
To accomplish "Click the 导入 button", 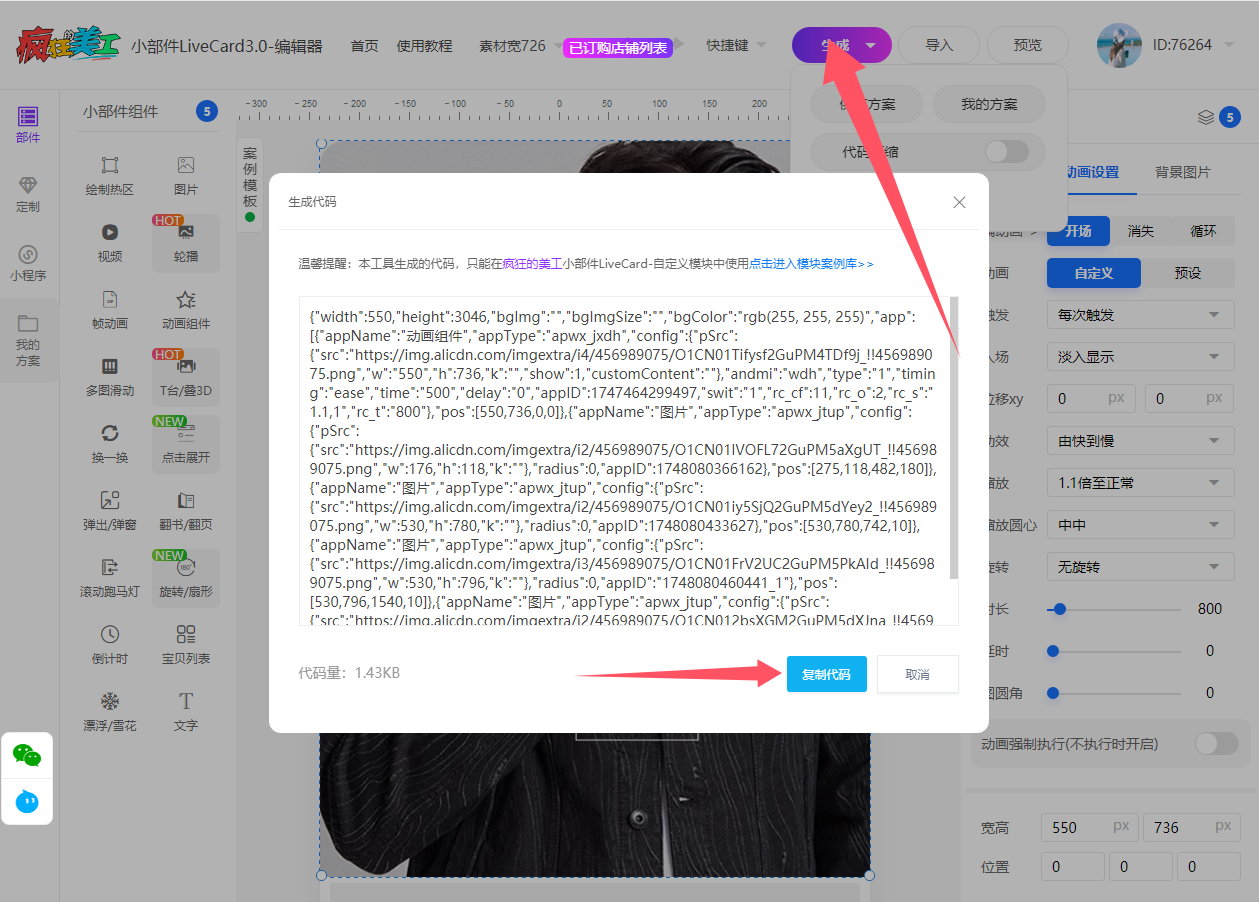I will tap(939, 46).
